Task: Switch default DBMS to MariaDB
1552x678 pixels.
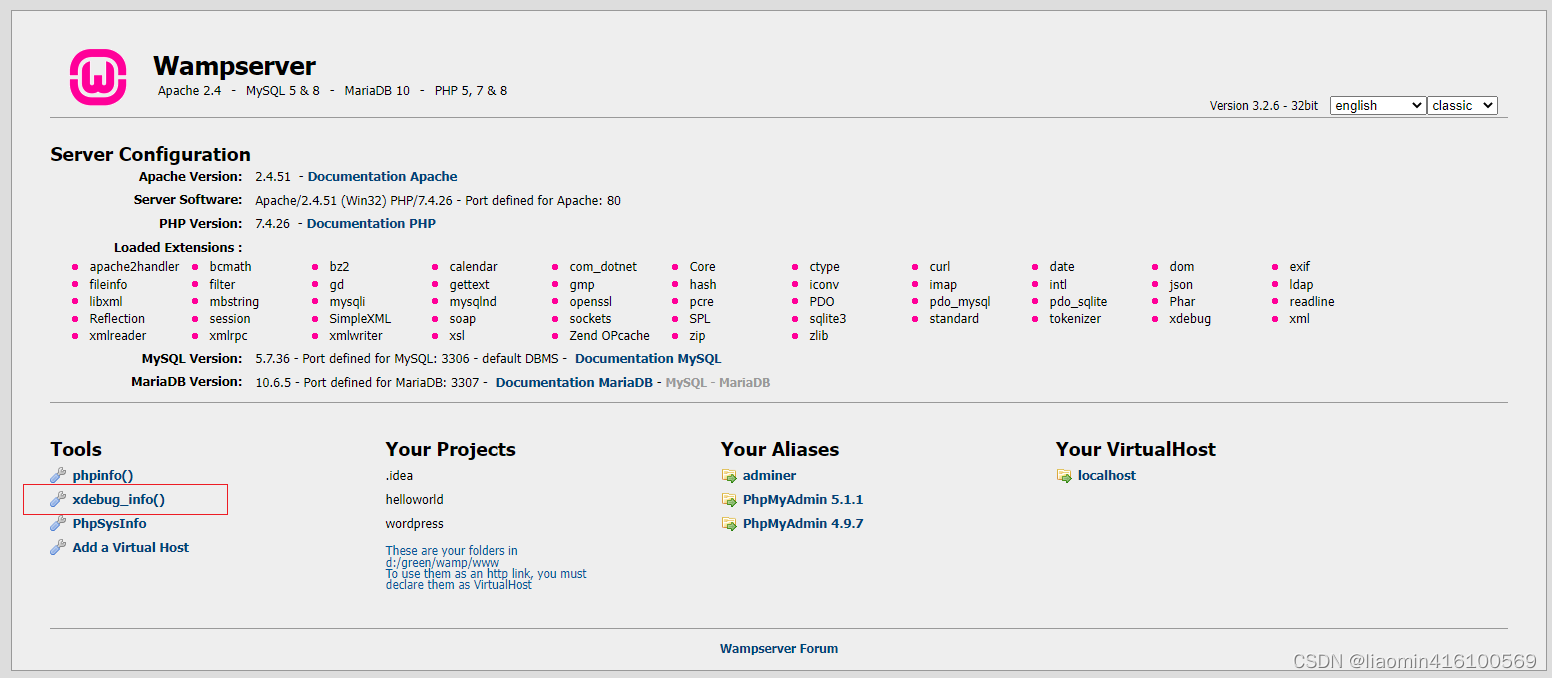Action: point(746,381)
